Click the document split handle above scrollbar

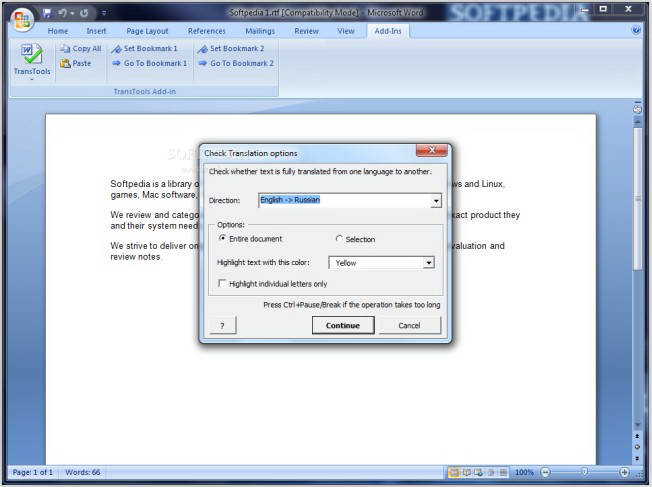[637, 102]
